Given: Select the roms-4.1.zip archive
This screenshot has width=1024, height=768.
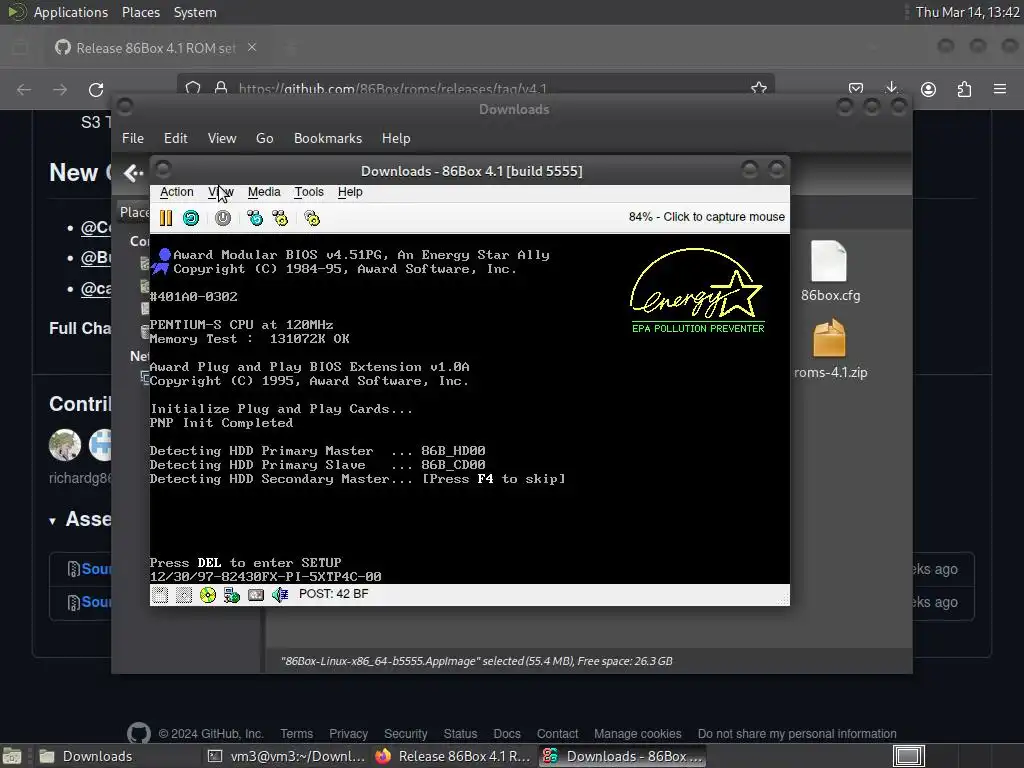Looking at the screenshot, I should point(830,349).
